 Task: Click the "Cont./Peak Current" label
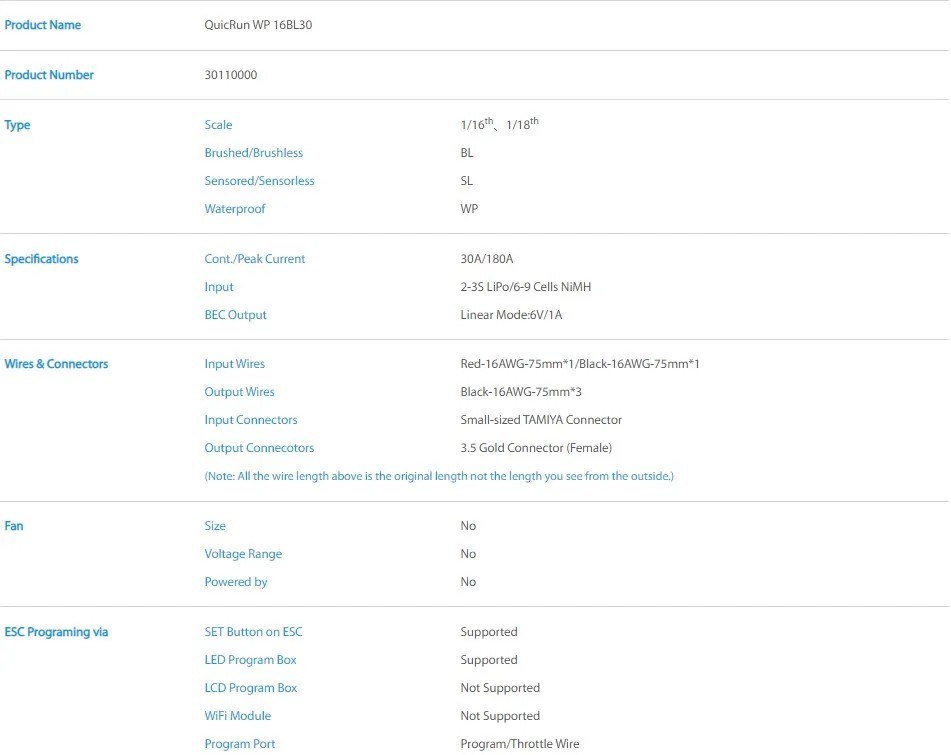tap(255, 259)
